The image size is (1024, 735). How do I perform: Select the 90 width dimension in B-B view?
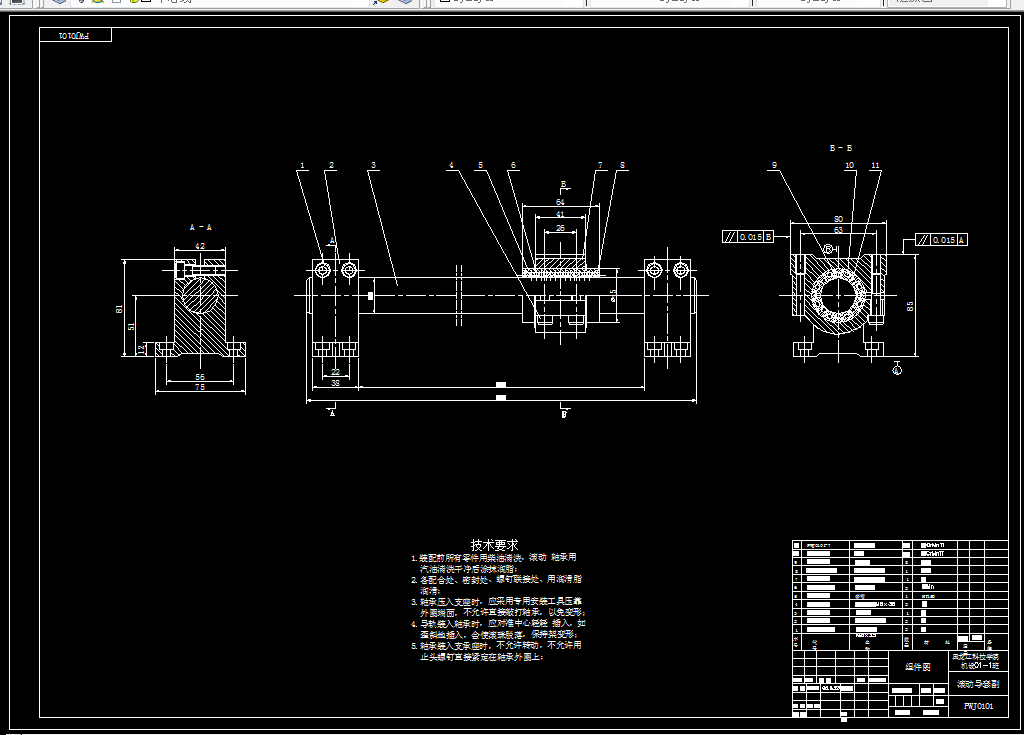point(839,219)
